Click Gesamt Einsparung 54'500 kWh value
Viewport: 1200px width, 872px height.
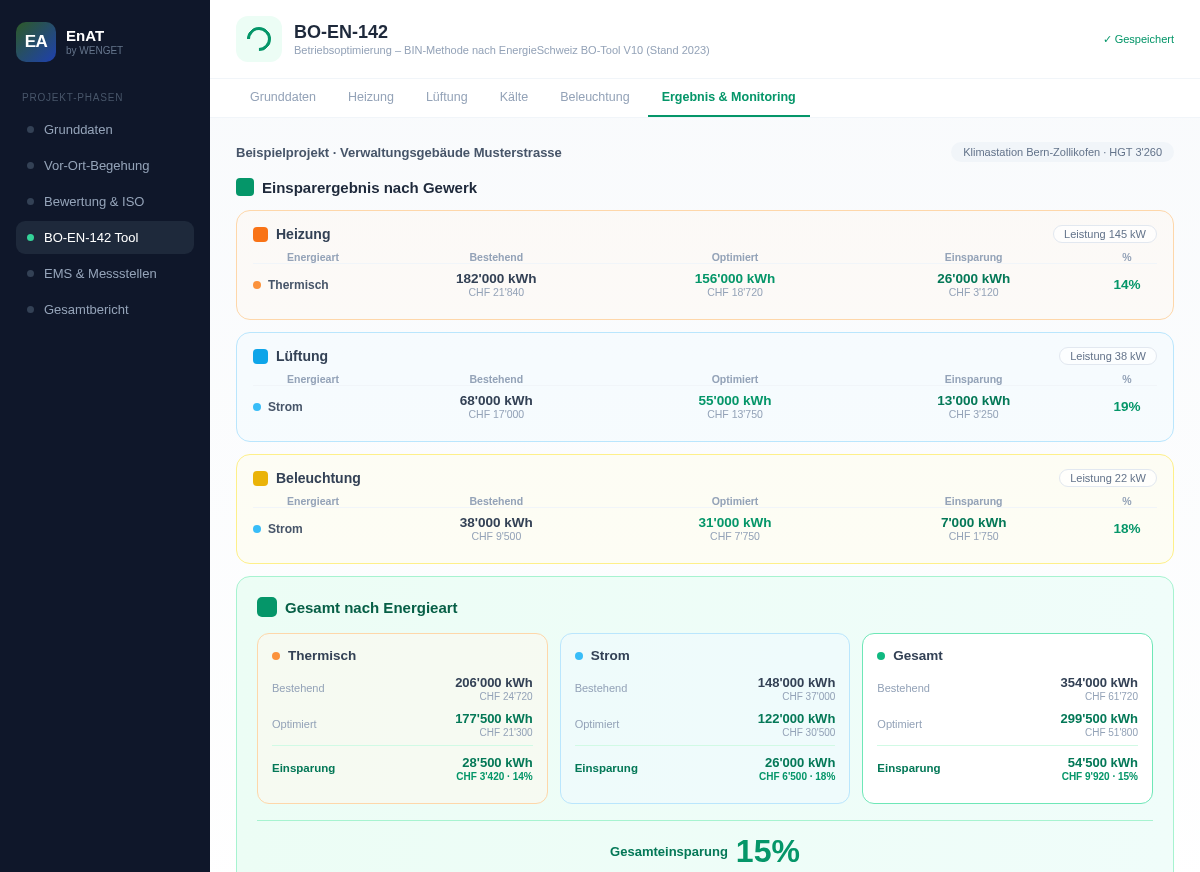pyautogui.click(x=1103, y=762)
